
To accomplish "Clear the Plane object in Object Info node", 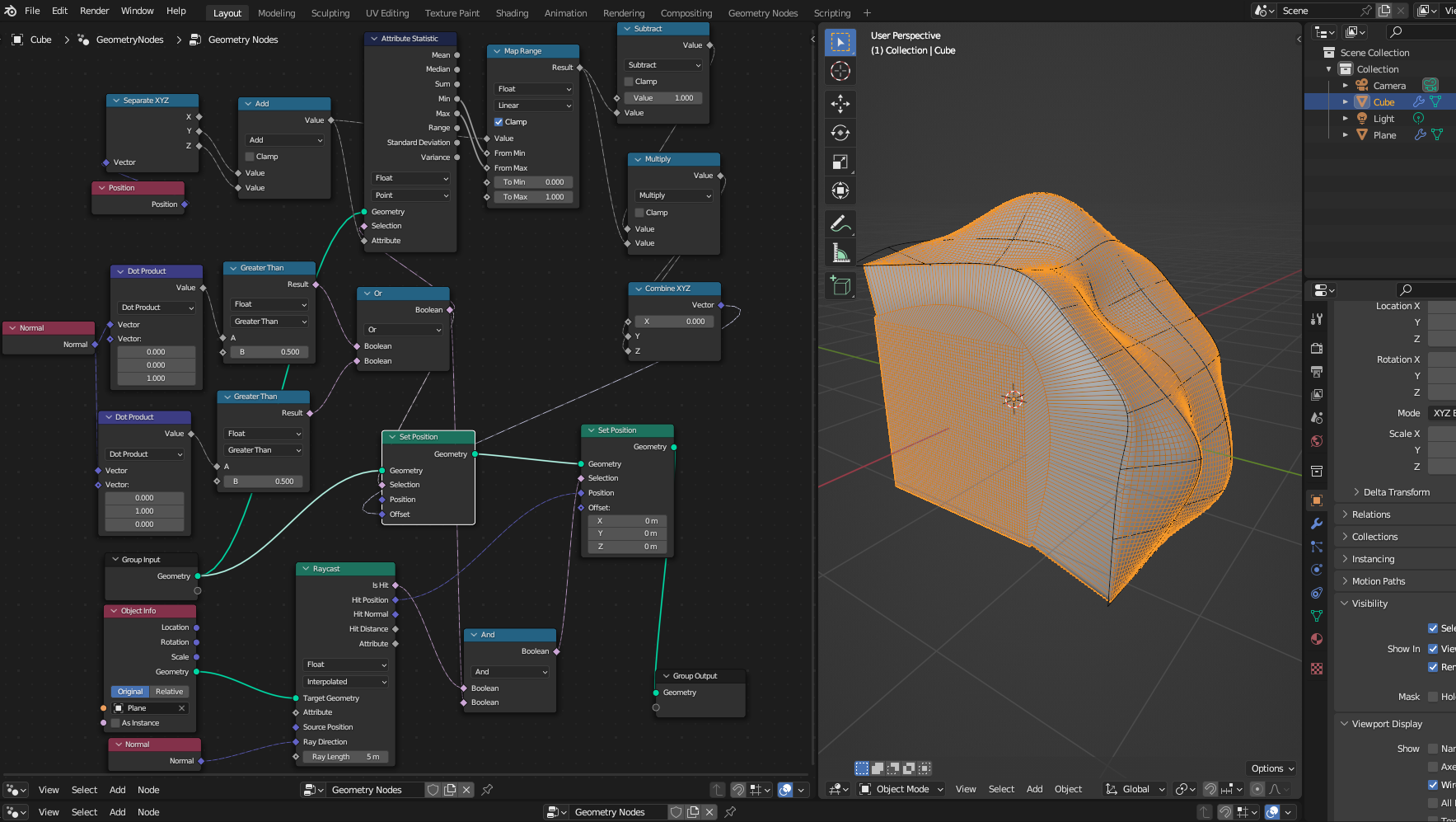I will (182, 708).
